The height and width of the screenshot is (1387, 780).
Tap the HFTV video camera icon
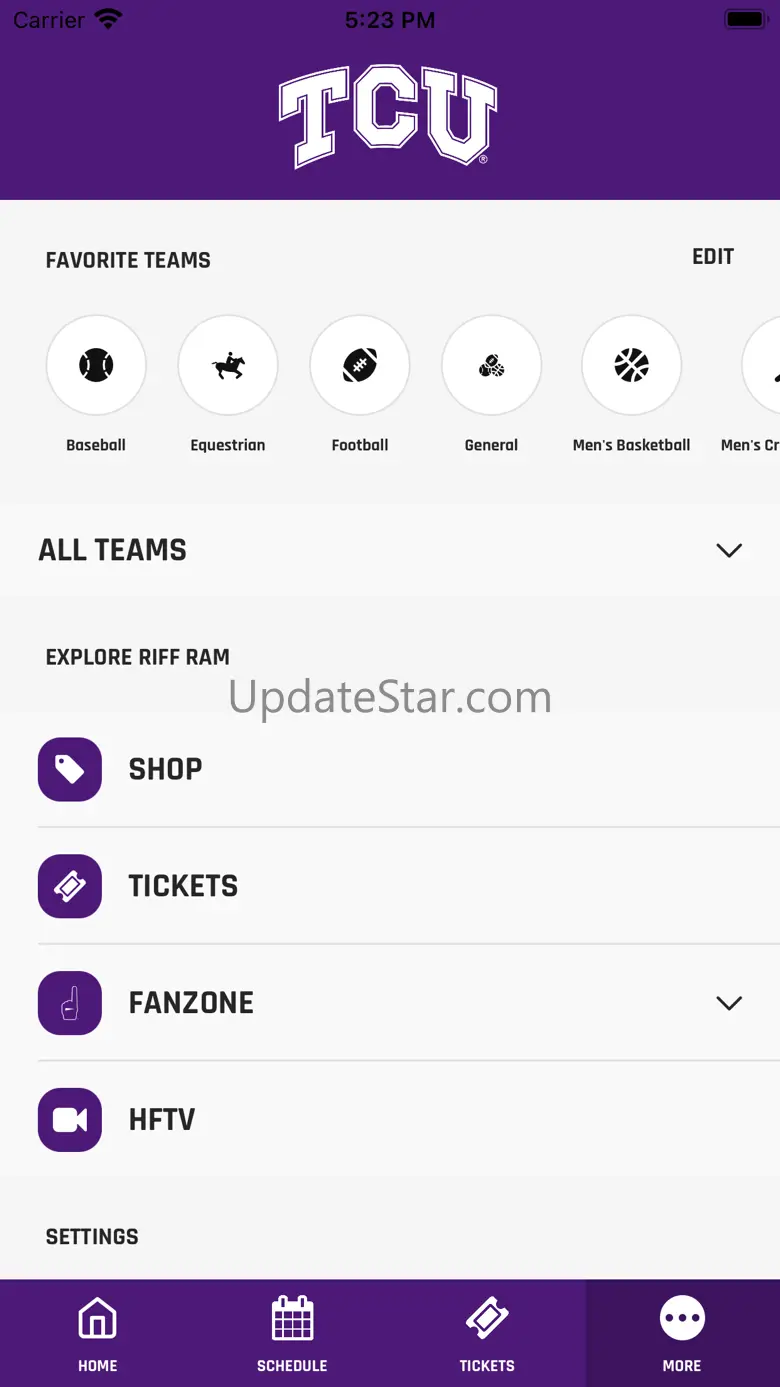(x=70, y=1120)
